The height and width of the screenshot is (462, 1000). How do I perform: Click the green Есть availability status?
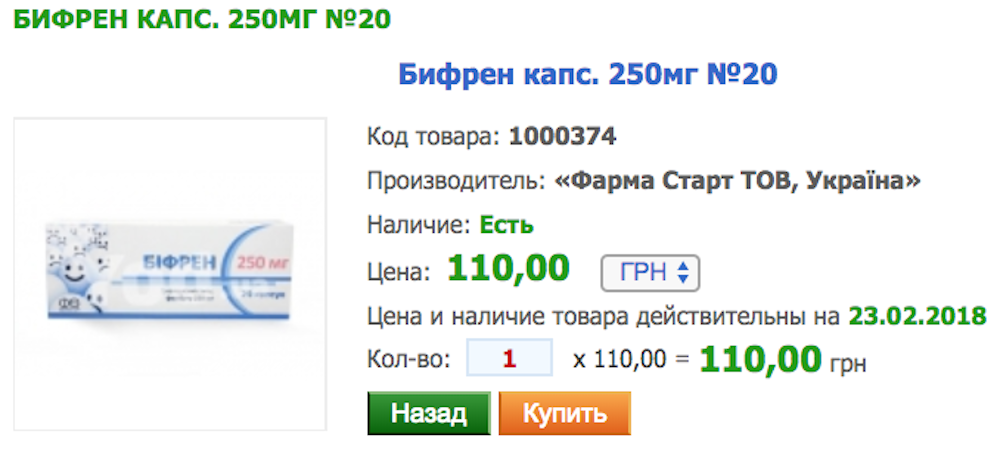pos(506,225)
